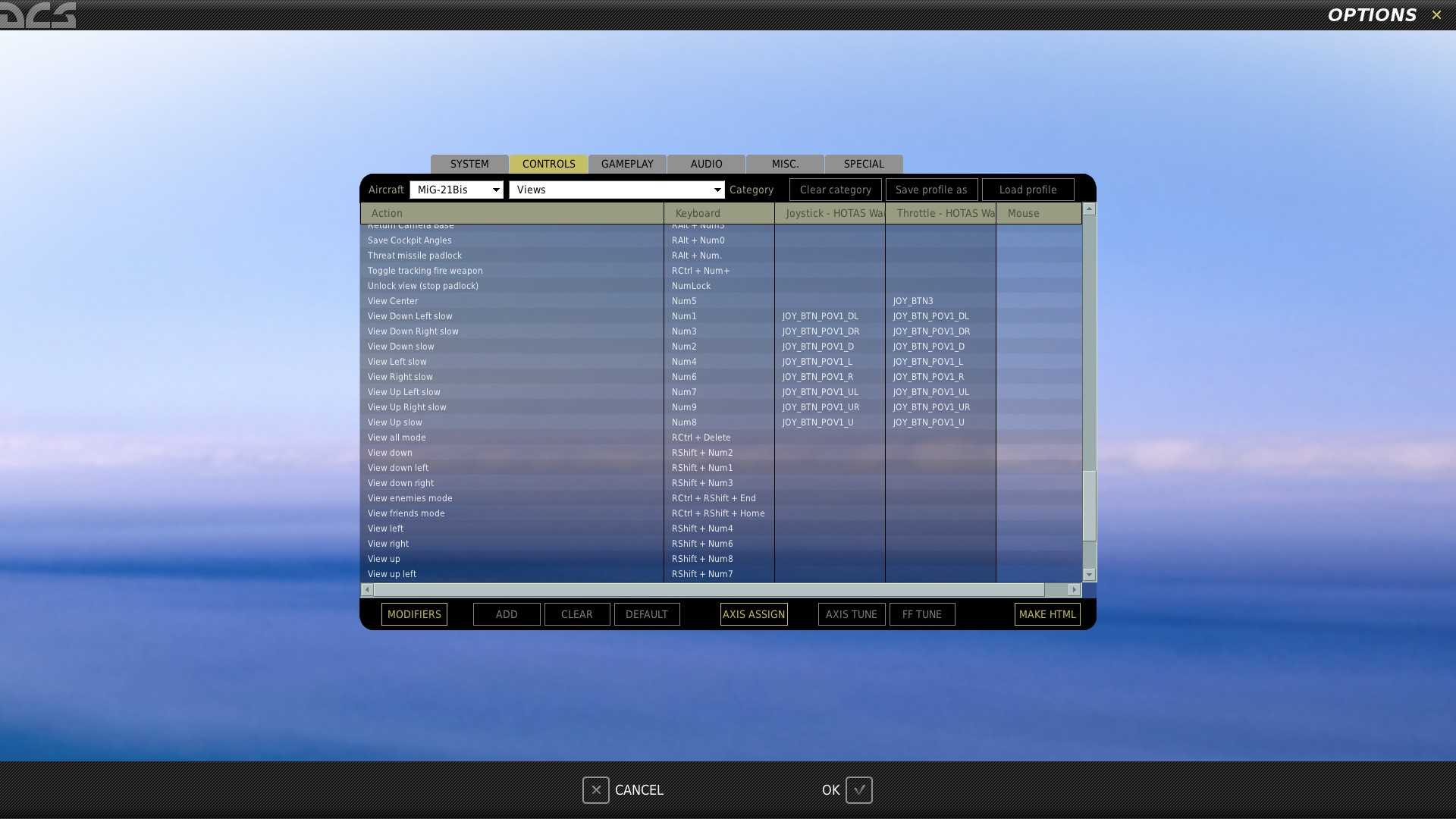The height and width of the screenshot is (819, 1456).
Task: Select the 'View Left slow' row
Action: click(x=721, y=362)
